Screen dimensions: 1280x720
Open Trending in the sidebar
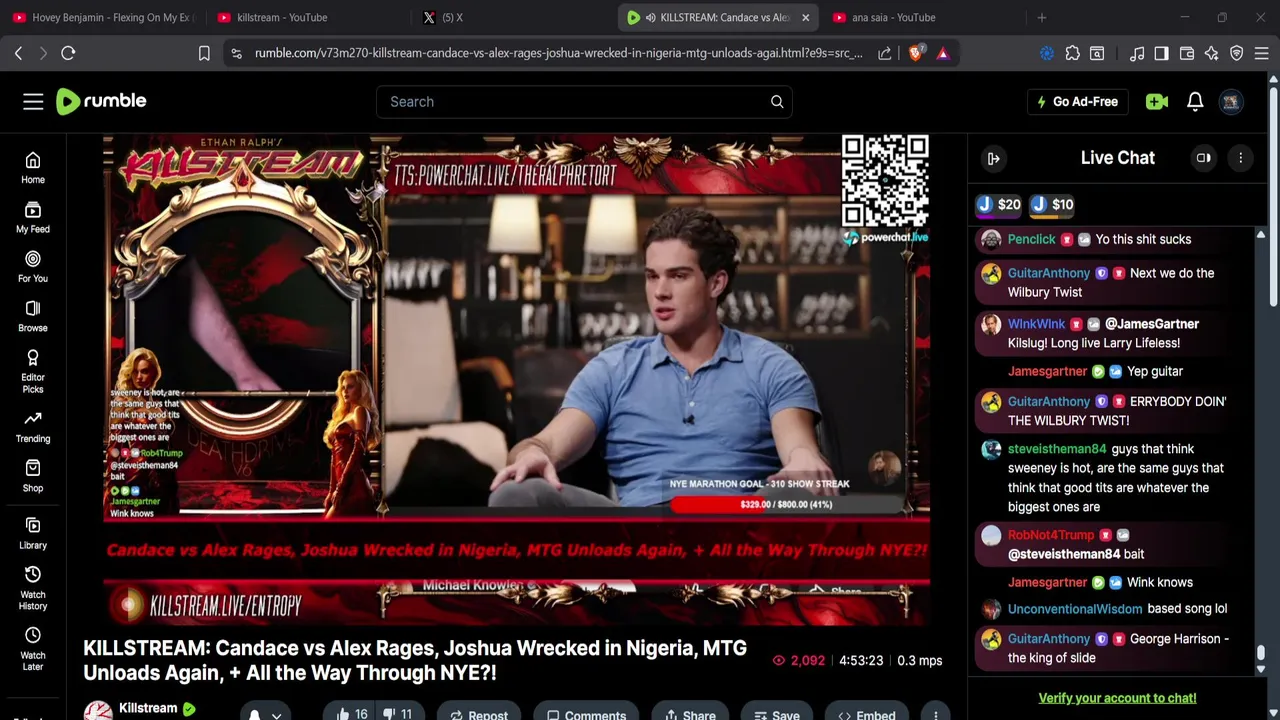click(33, 426)
